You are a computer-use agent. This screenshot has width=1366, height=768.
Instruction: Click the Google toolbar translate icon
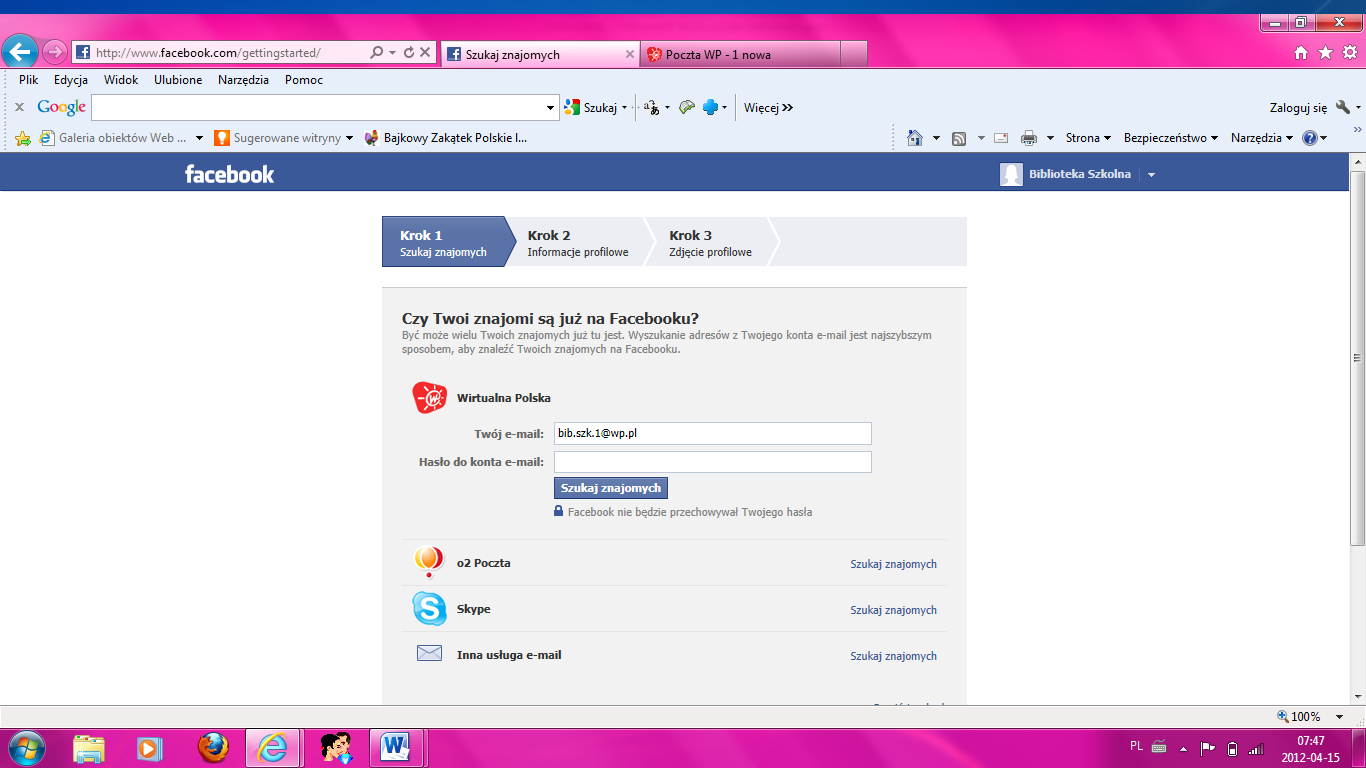[x=652, y=107]
